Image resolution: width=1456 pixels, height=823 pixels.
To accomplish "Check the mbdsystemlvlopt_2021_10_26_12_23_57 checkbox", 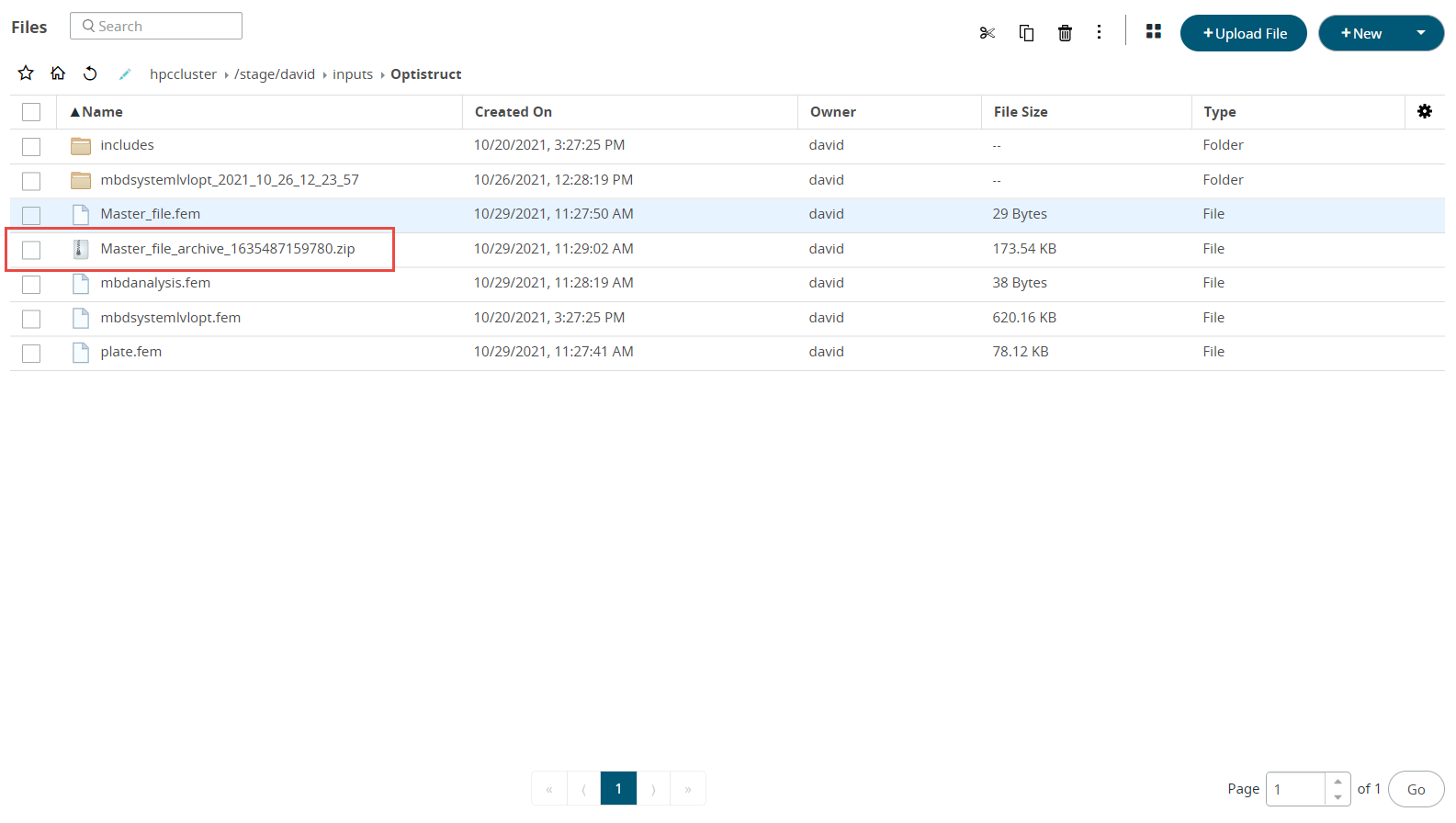I will pos(31,181).
